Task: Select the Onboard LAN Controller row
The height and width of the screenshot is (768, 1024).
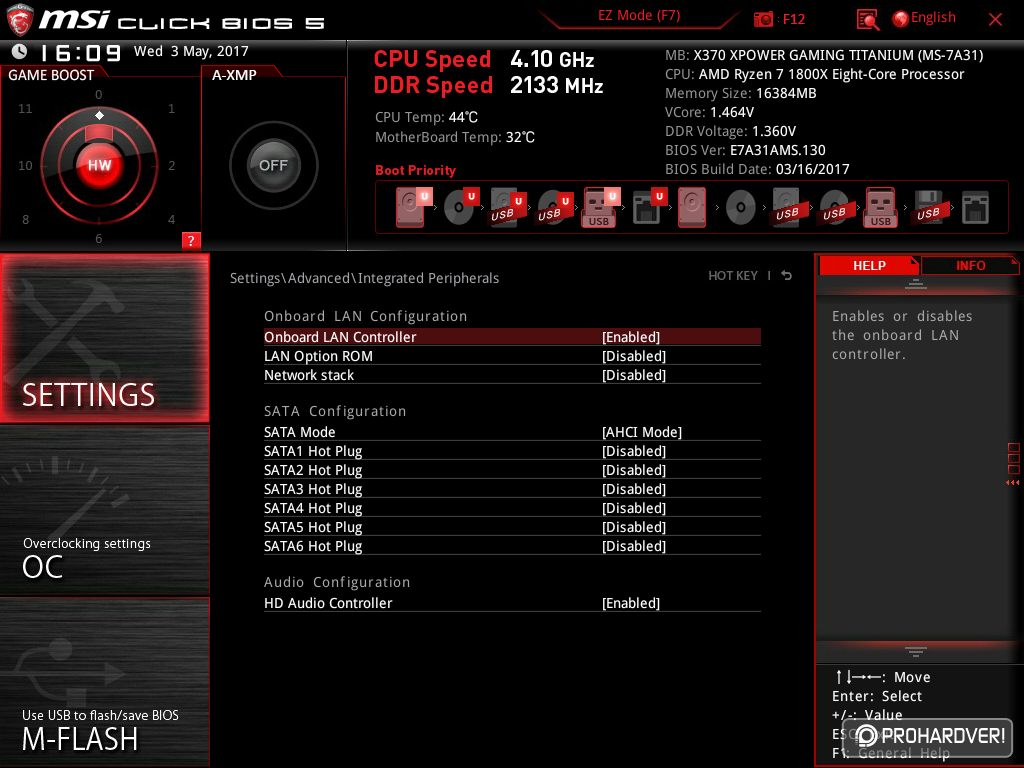Action: click(x=512, y=337)
